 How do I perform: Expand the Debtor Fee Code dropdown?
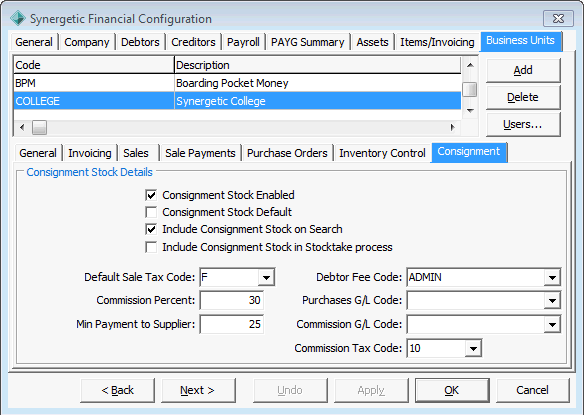[552, 278]
